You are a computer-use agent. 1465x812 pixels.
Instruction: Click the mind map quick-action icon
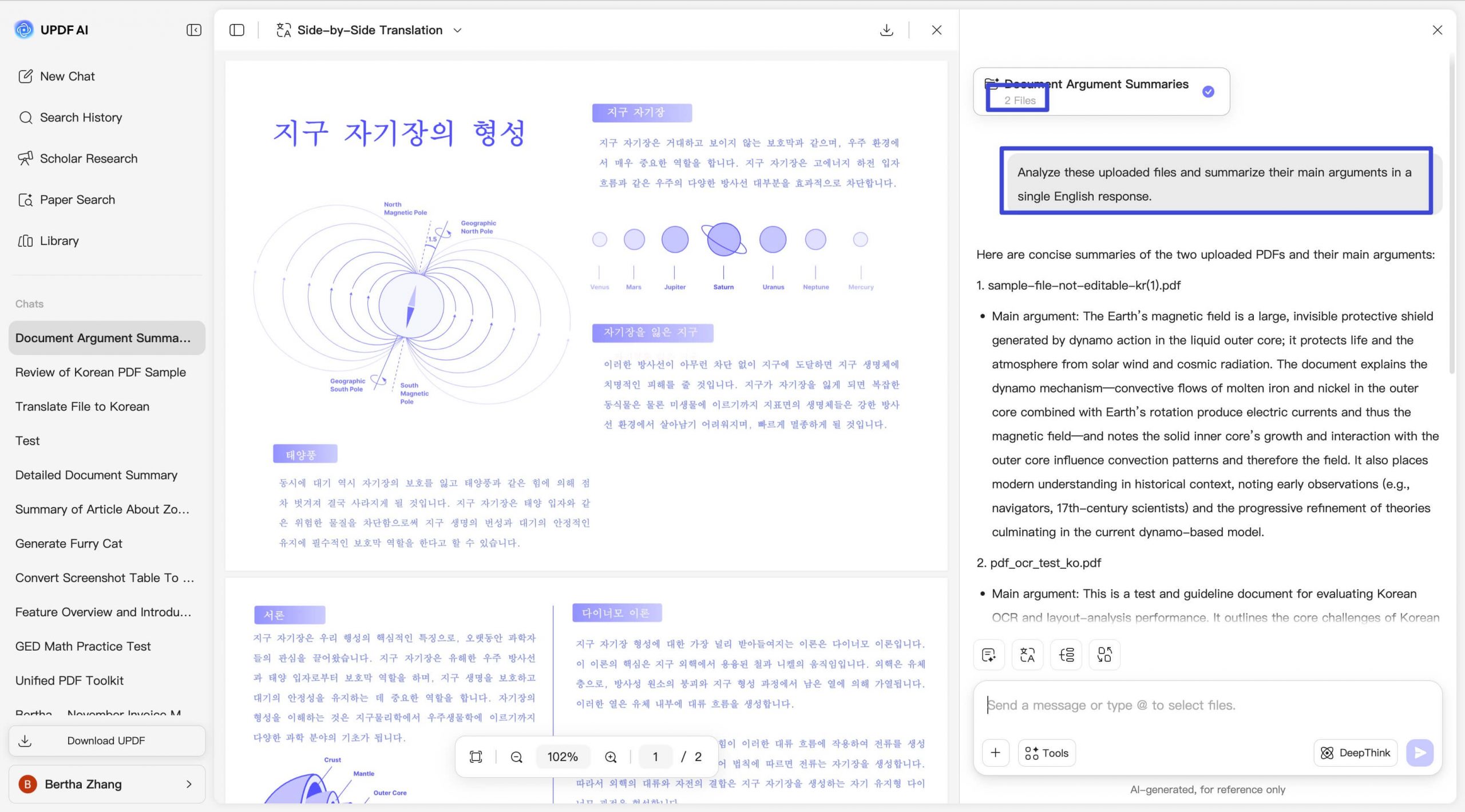pos(1067,655)
